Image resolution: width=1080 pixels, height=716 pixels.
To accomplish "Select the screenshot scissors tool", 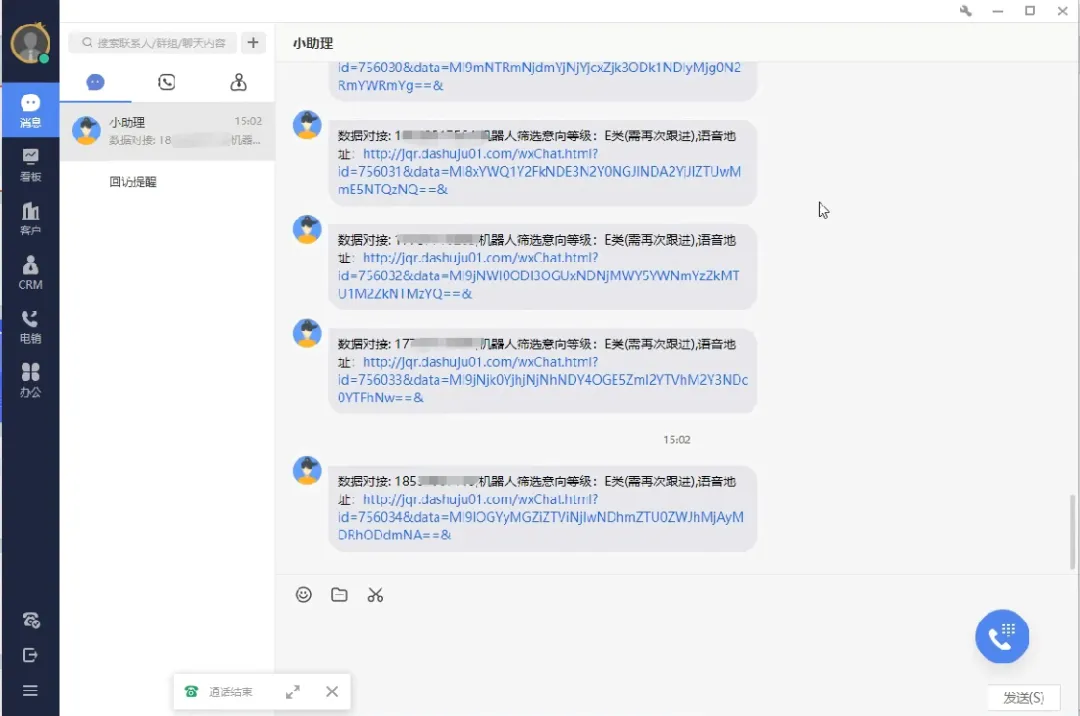I will pos(375,594).
